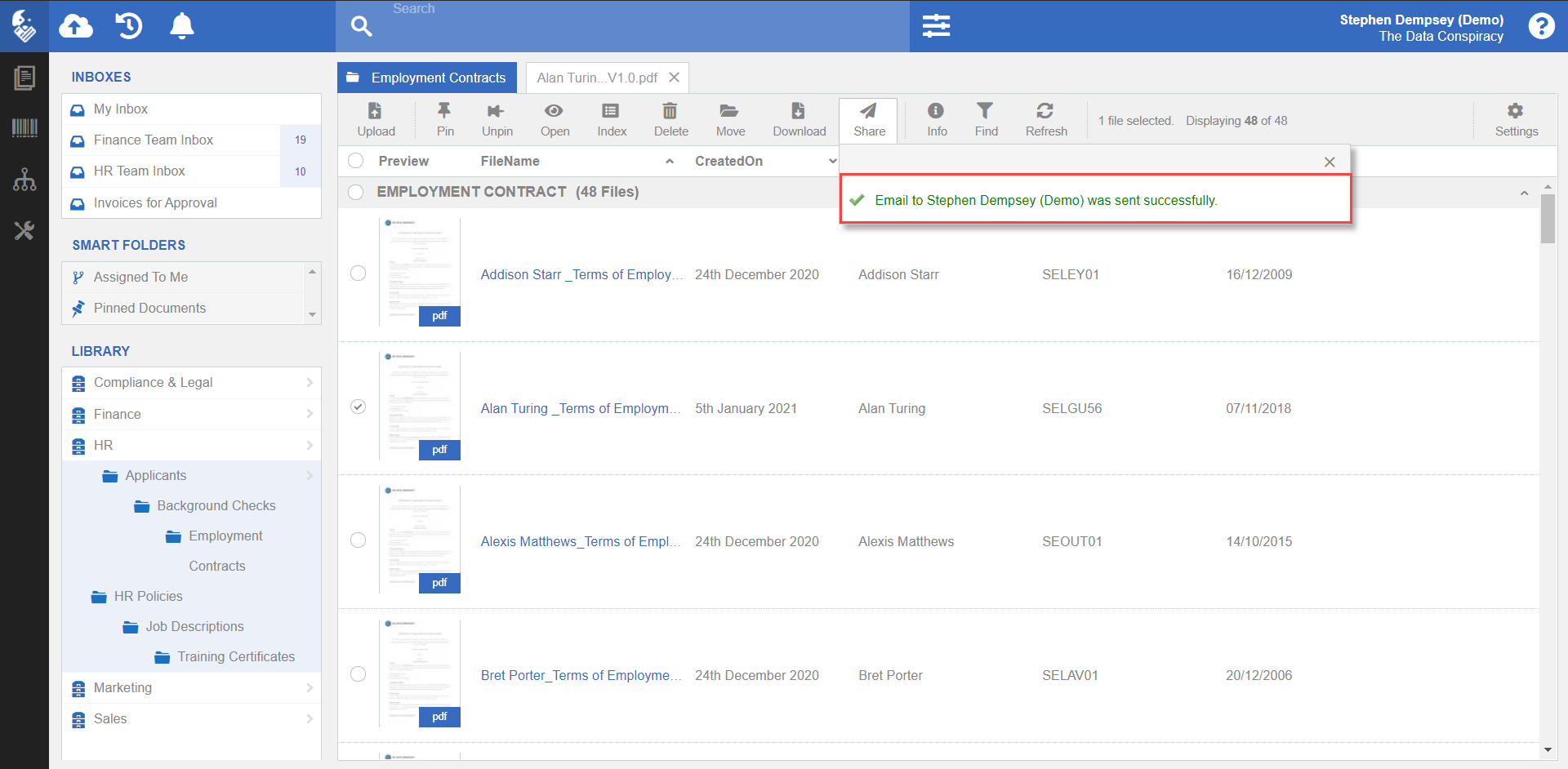Toggle the select-all checkbox beside Preview header
This screenshot has height=769, width=1568.
coord(356,161)
